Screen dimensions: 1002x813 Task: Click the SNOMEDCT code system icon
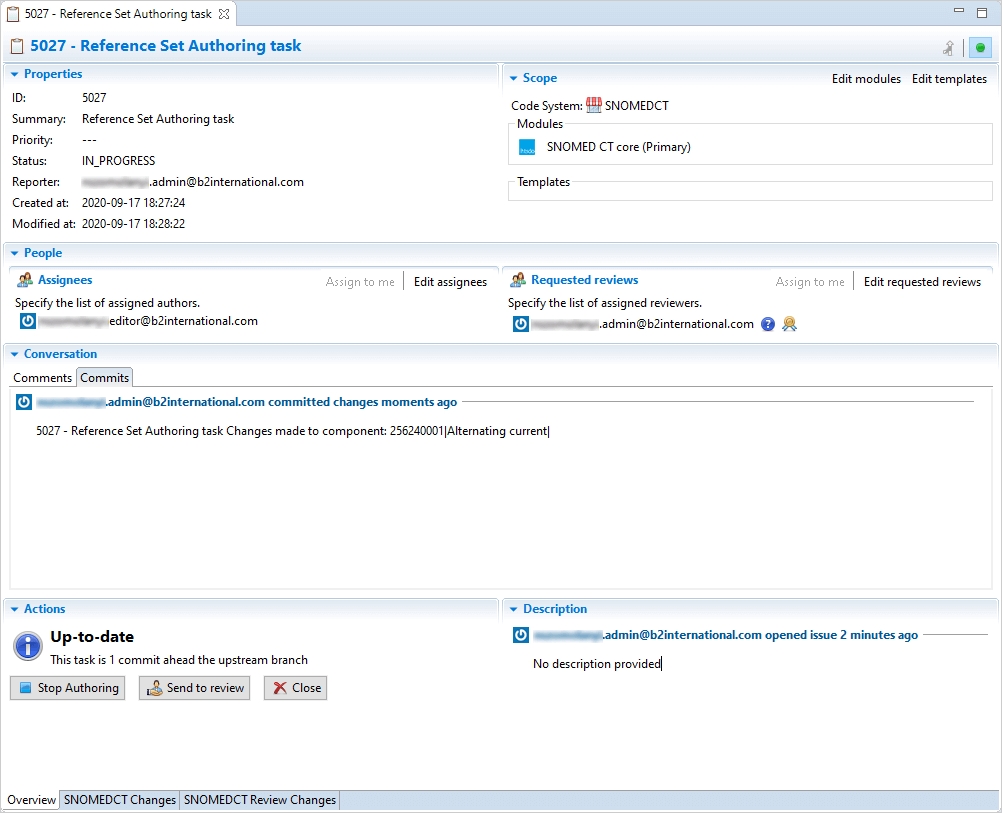click(594, 105)
